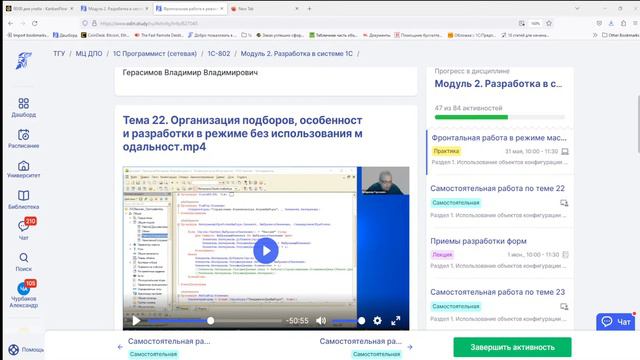Switch to first browser tab
Screen dimensions: 640x360
pos(39,9)
